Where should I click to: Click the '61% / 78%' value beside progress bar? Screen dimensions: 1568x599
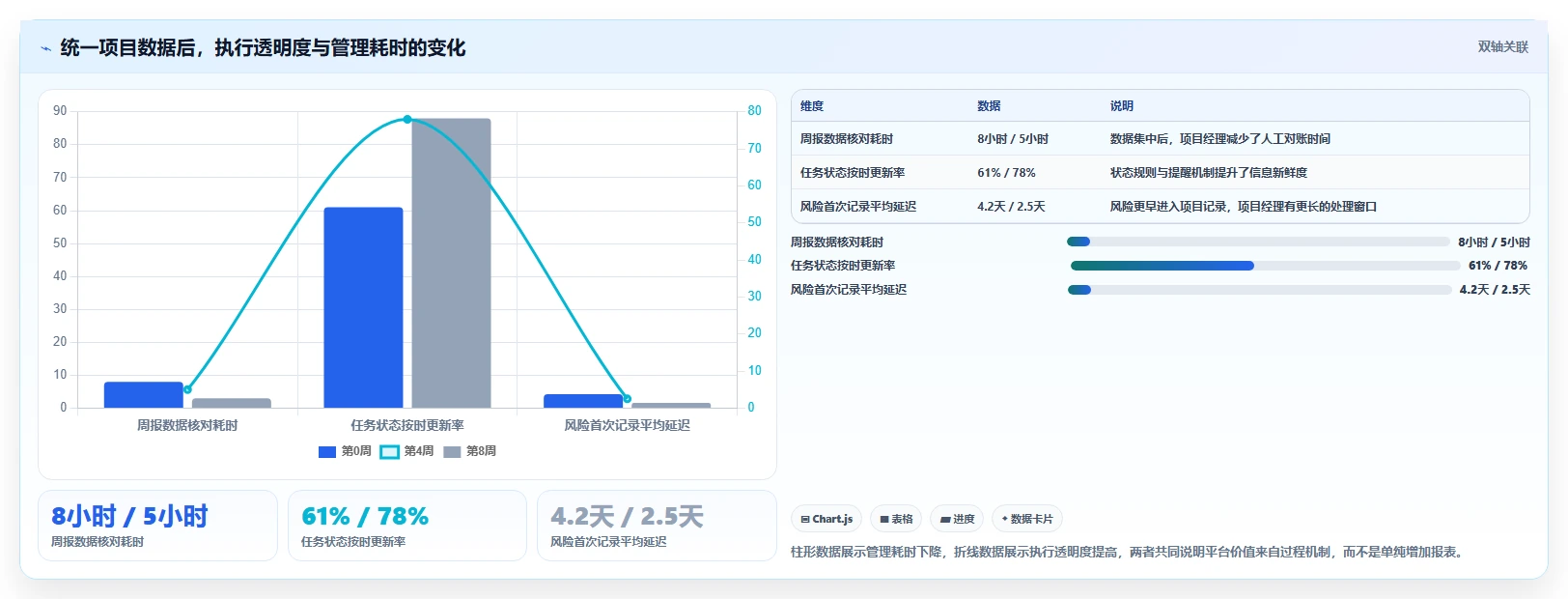1498,266
